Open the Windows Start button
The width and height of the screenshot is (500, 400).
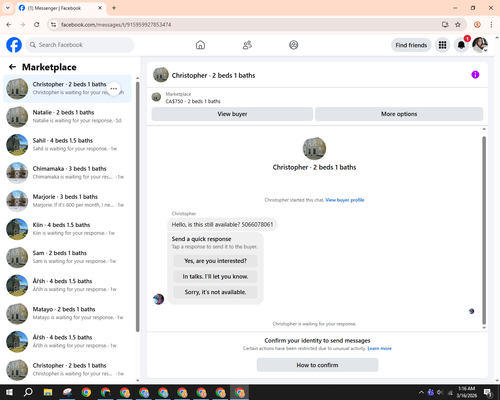(9, 392)
